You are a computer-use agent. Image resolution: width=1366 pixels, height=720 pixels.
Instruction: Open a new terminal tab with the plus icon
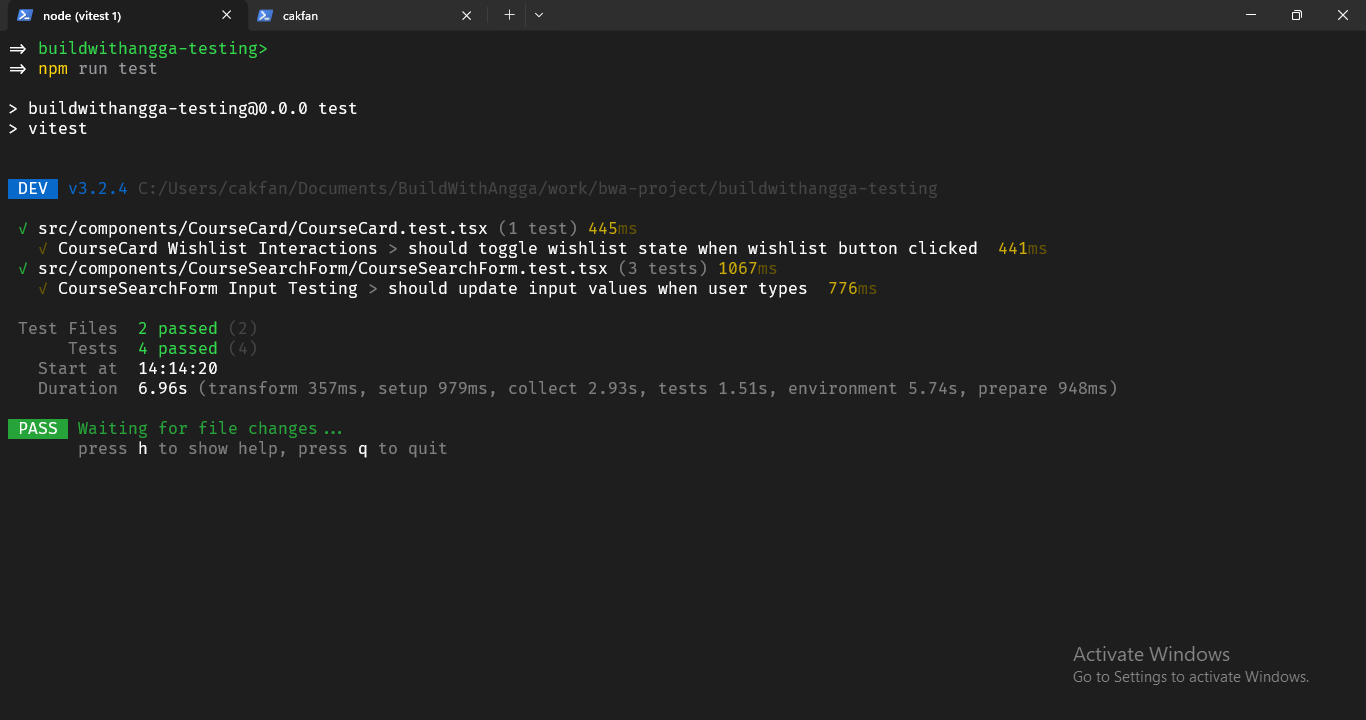point(509,15)
